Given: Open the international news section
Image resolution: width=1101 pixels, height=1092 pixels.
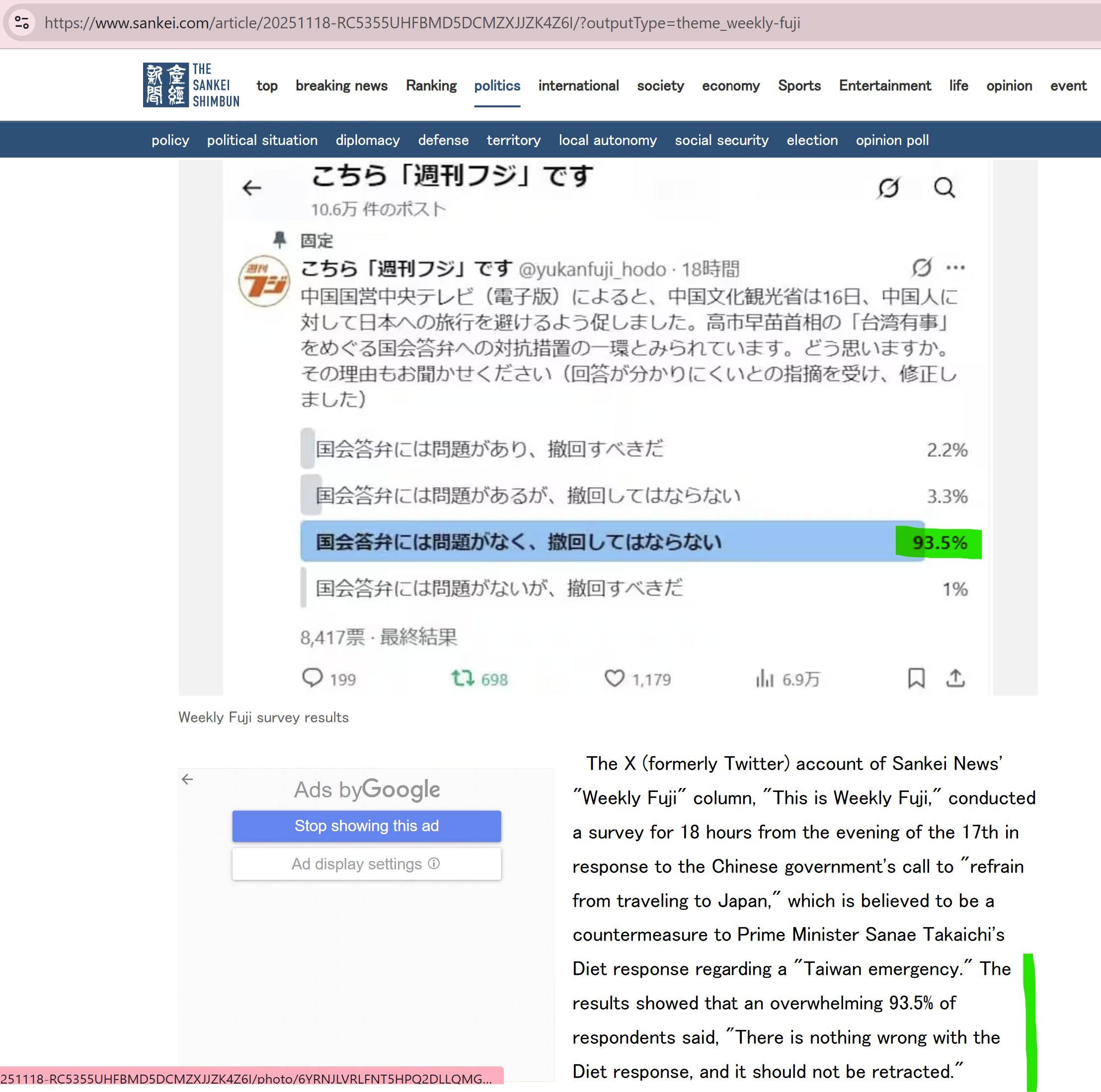Looking at the screenshot, I should 578,85.
